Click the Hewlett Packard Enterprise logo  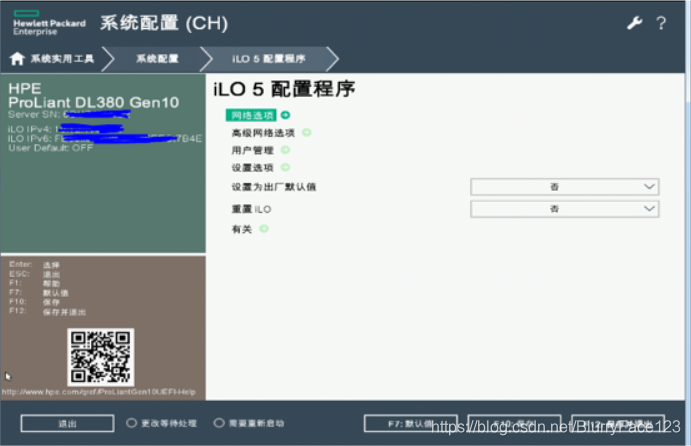click(49, 23)
